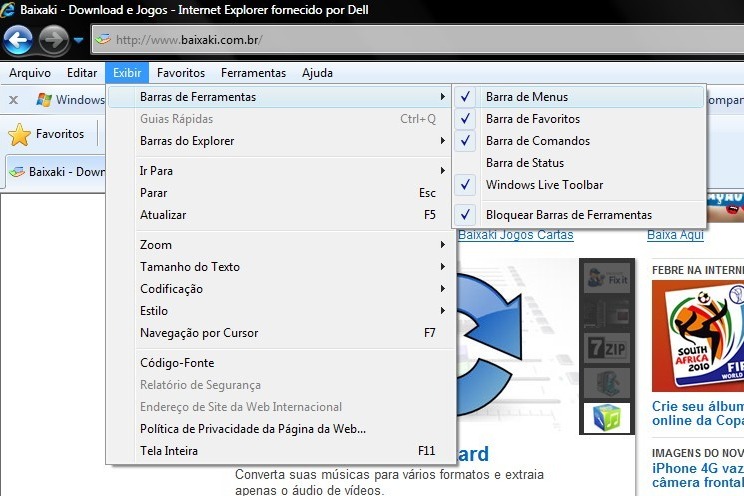Expand Tamanho do Texto submenu
The height and width of the screenshot is (496, 744).
[280, 267]
